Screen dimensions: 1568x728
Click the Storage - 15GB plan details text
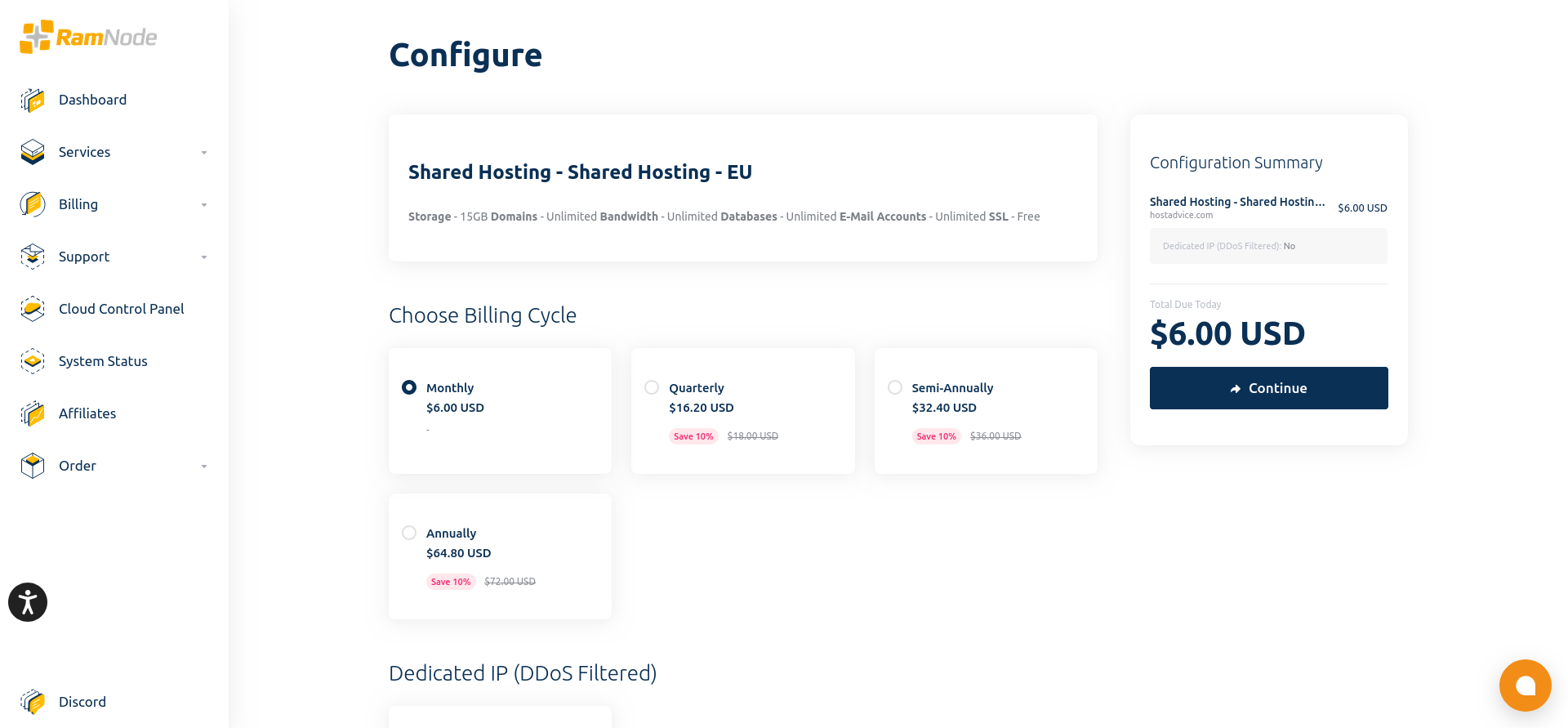[724, 217]
